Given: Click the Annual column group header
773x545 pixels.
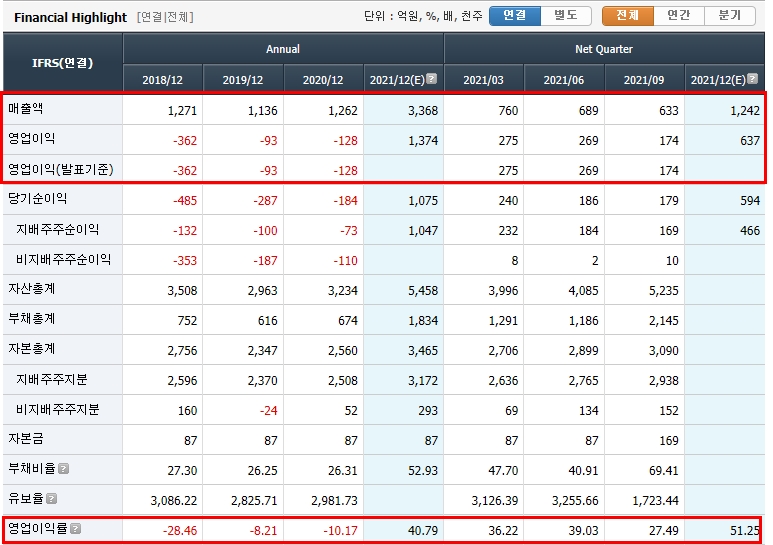Looking at the screenshot, I should point(283,49).
